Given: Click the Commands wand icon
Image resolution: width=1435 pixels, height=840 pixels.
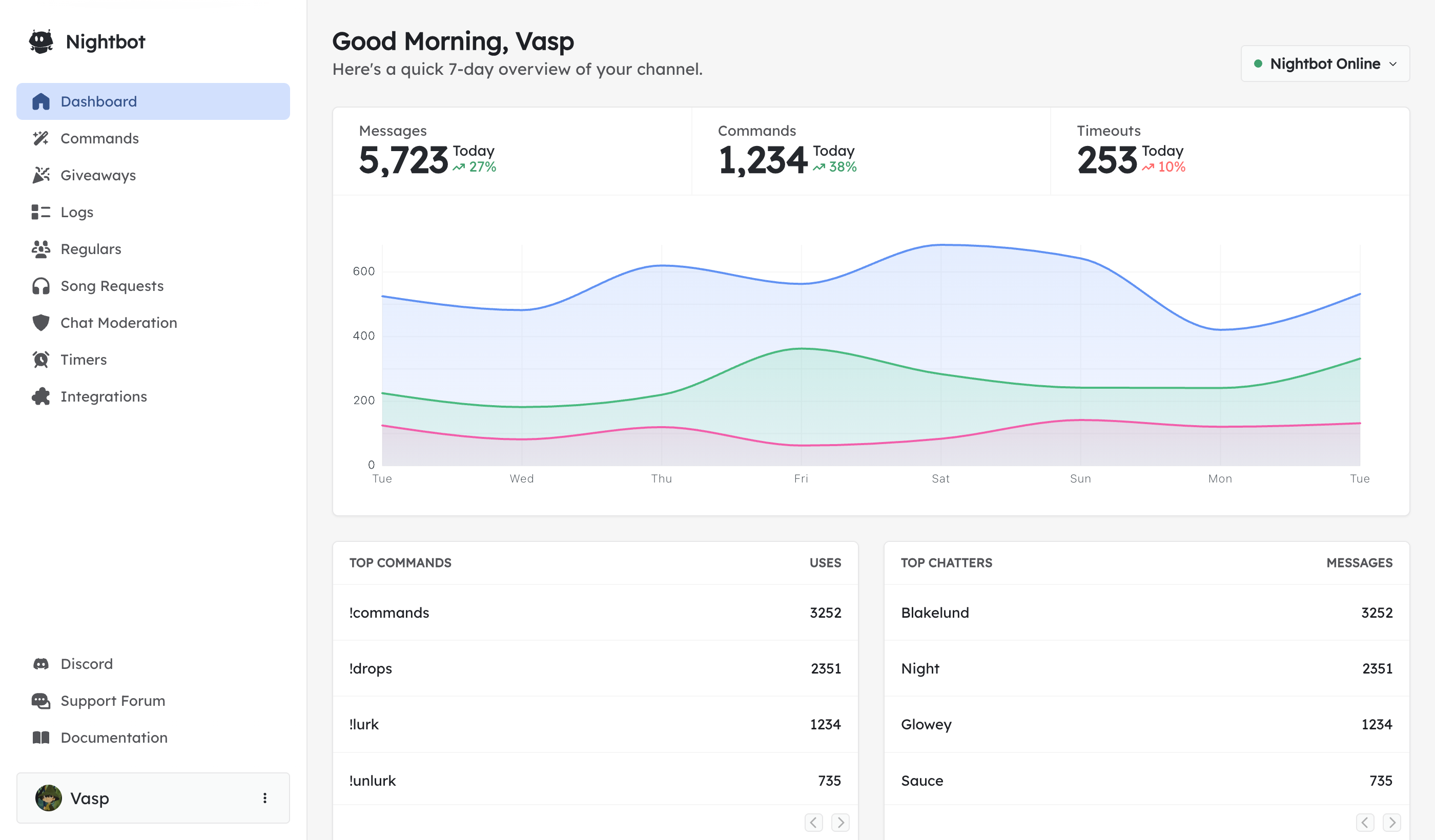Looking at the screenshot, I should [x=41, y=138].
